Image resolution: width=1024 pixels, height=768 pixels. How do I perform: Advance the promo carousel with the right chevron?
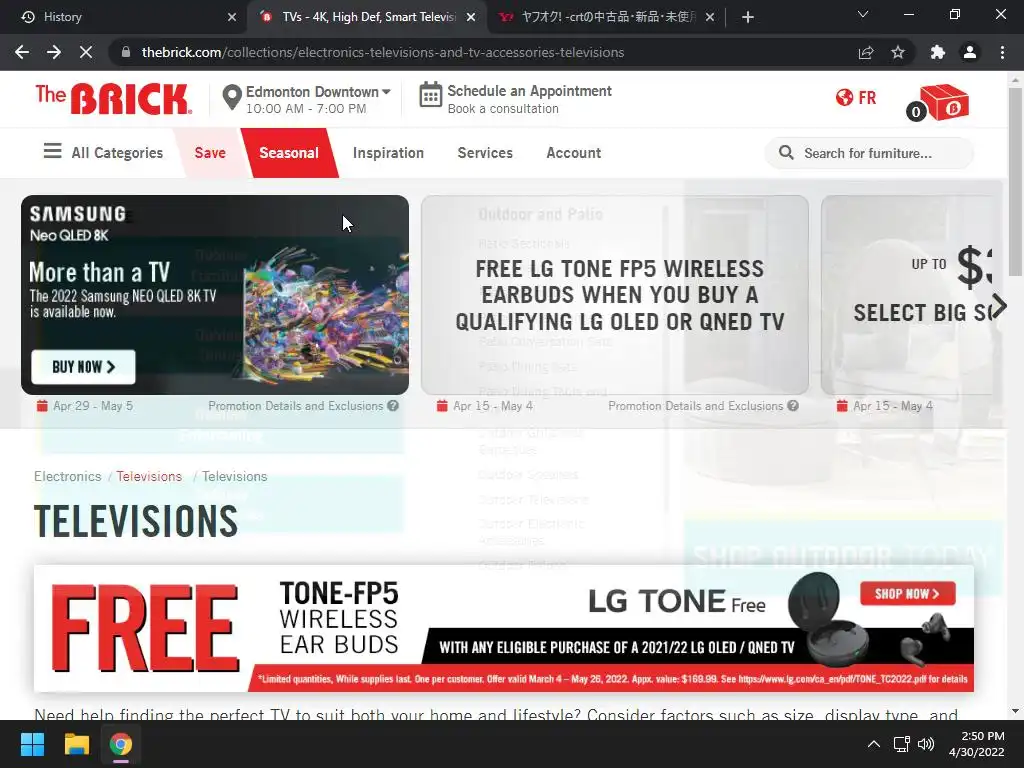[999, 306]
